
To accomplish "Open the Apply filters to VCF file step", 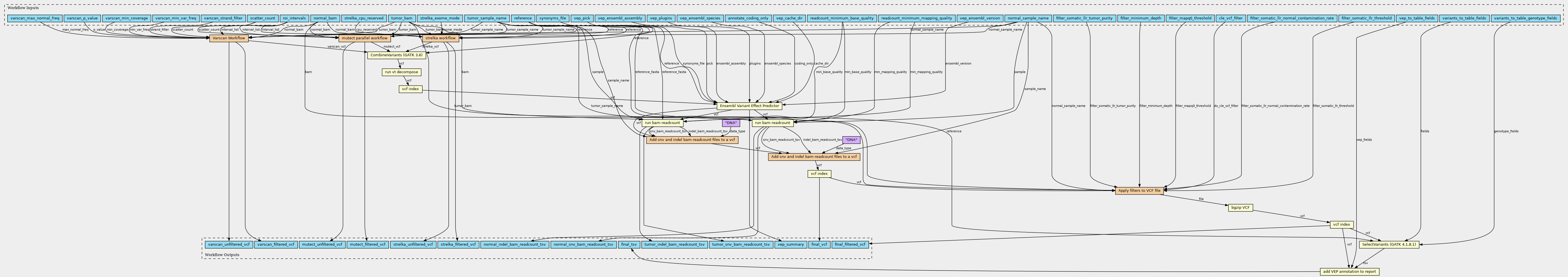I will (1140, 191).
